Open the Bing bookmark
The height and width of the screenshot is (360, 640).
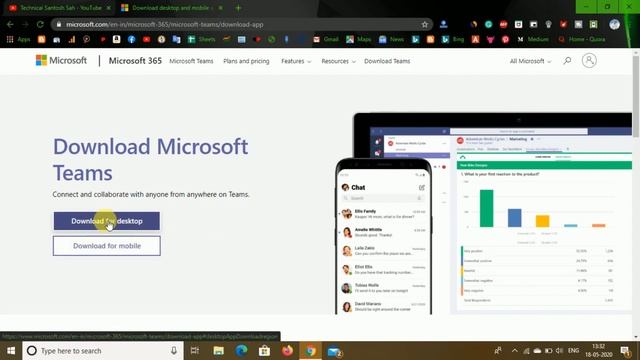[x=453, y=39]
